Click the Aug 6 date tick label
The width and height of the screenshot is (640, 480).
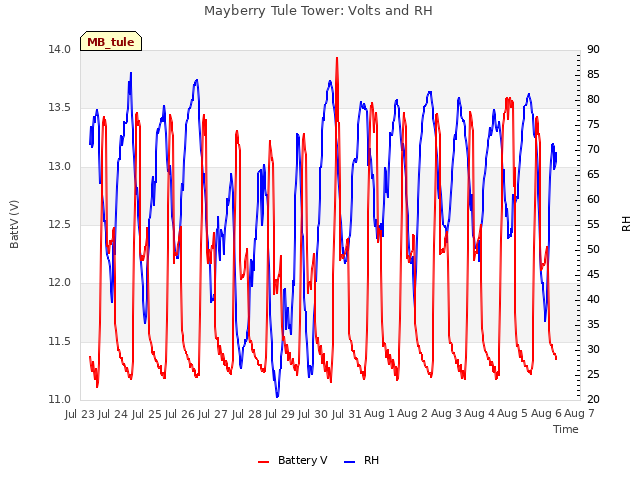(546, 413)
